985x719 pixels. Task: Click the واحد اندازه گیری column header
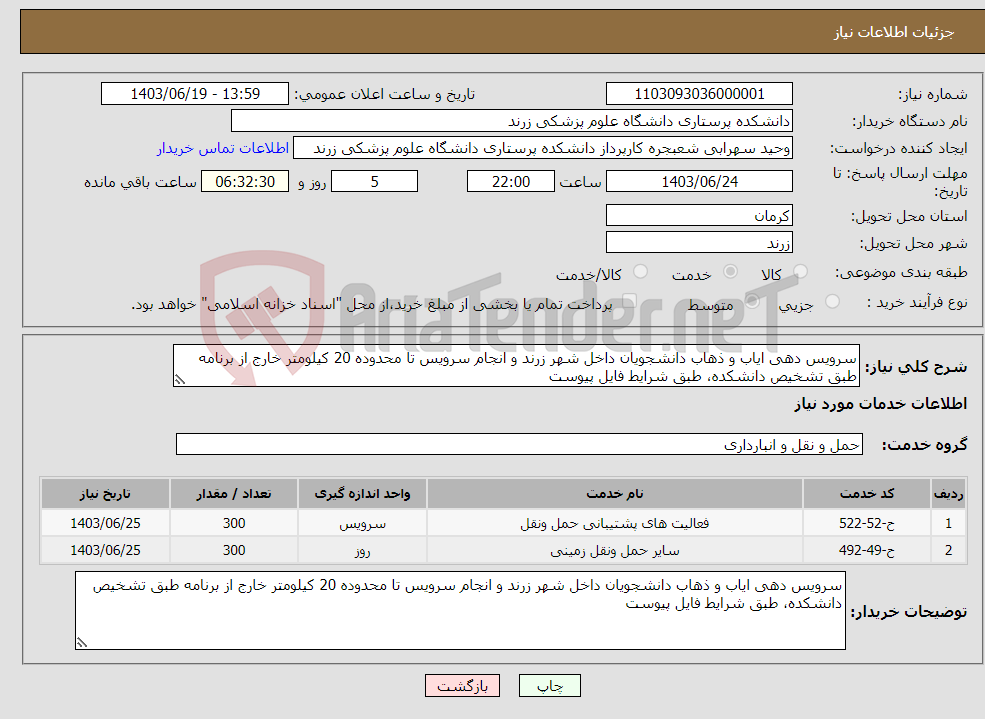click(x=362, y=494)
